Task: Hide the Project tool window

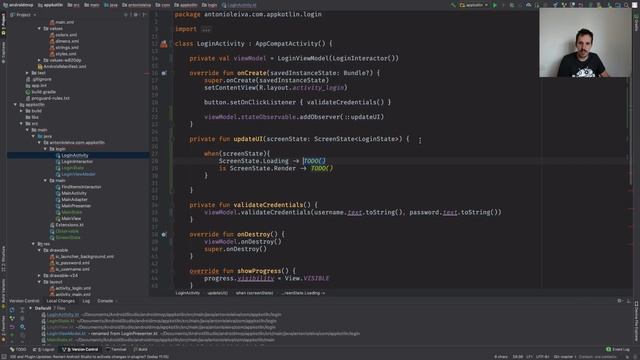Action: (x=144, y=15)
